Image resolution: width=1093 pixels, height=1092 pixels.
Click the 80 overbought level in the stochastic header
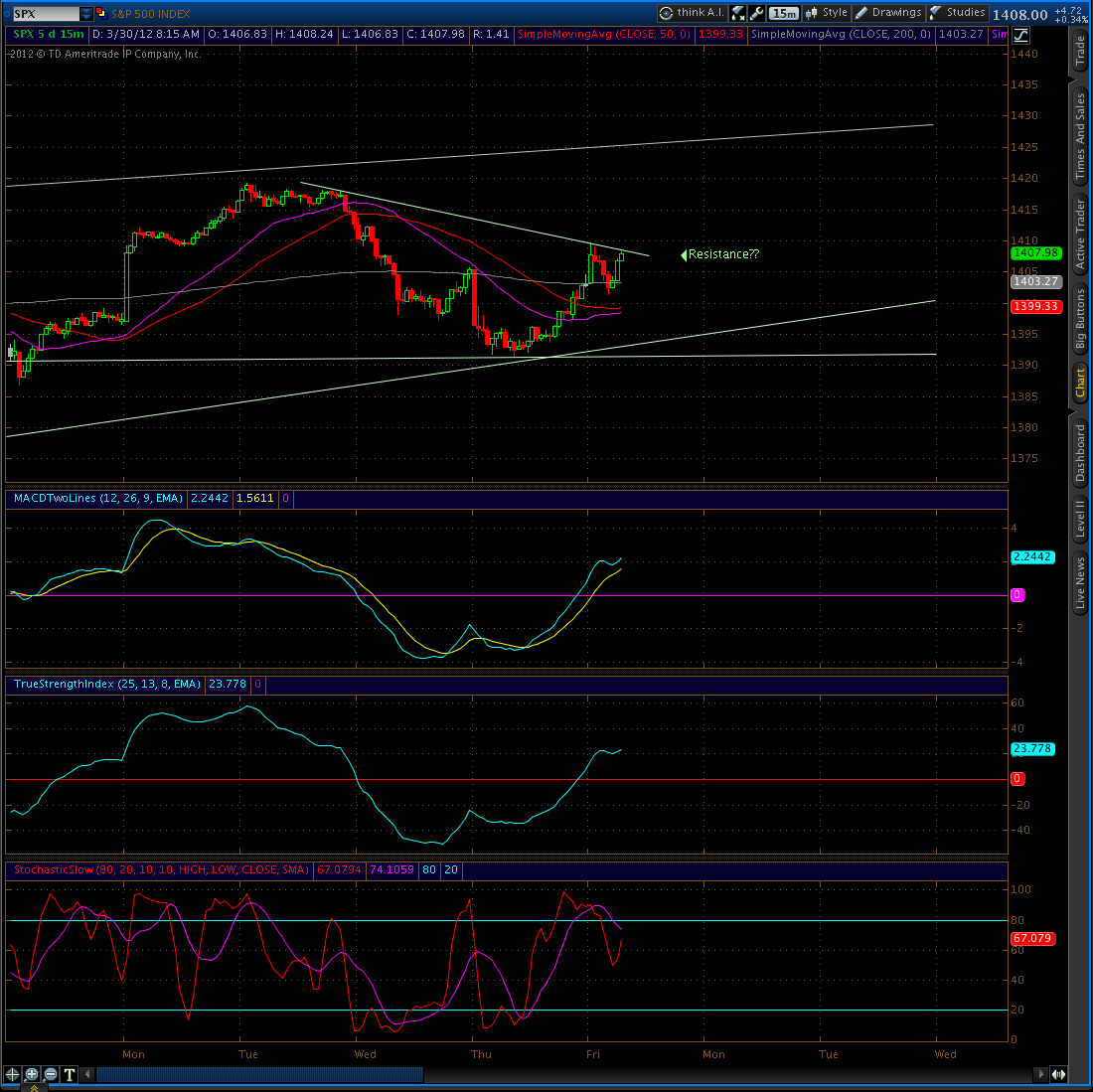(x=429, y=869)
